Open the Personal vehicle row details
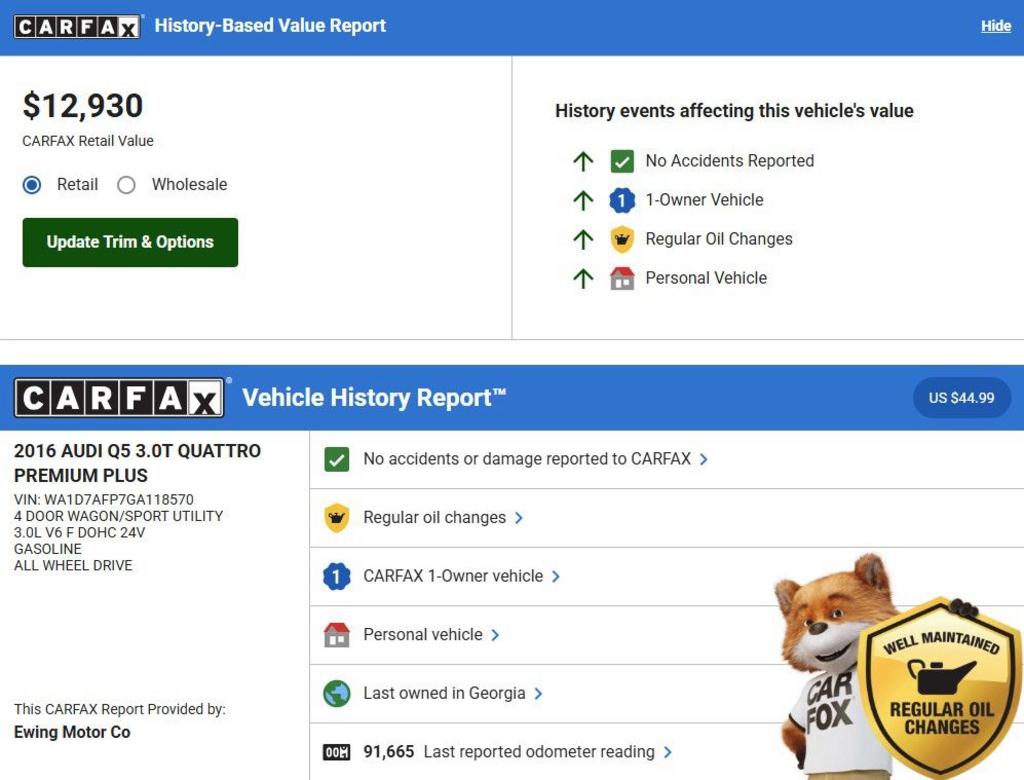This screenshot has width=1024, height=780. (431, 635)
